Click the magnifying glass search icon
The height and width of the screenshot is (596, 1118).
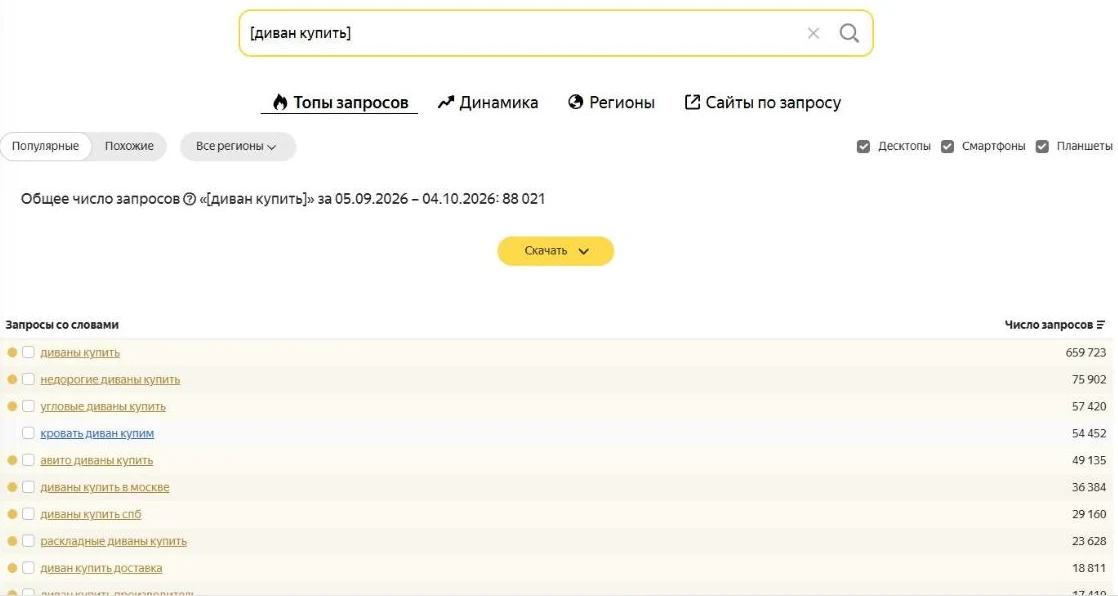pos(848,33)
